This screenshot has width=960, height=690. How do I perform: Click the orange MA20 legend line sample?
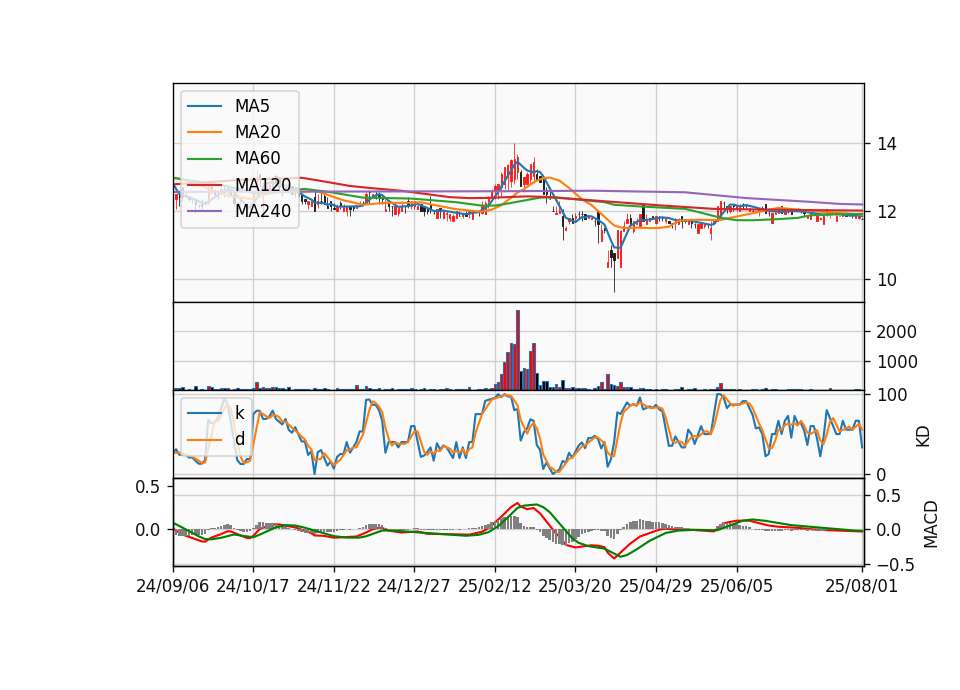click(x=204, y=132)
